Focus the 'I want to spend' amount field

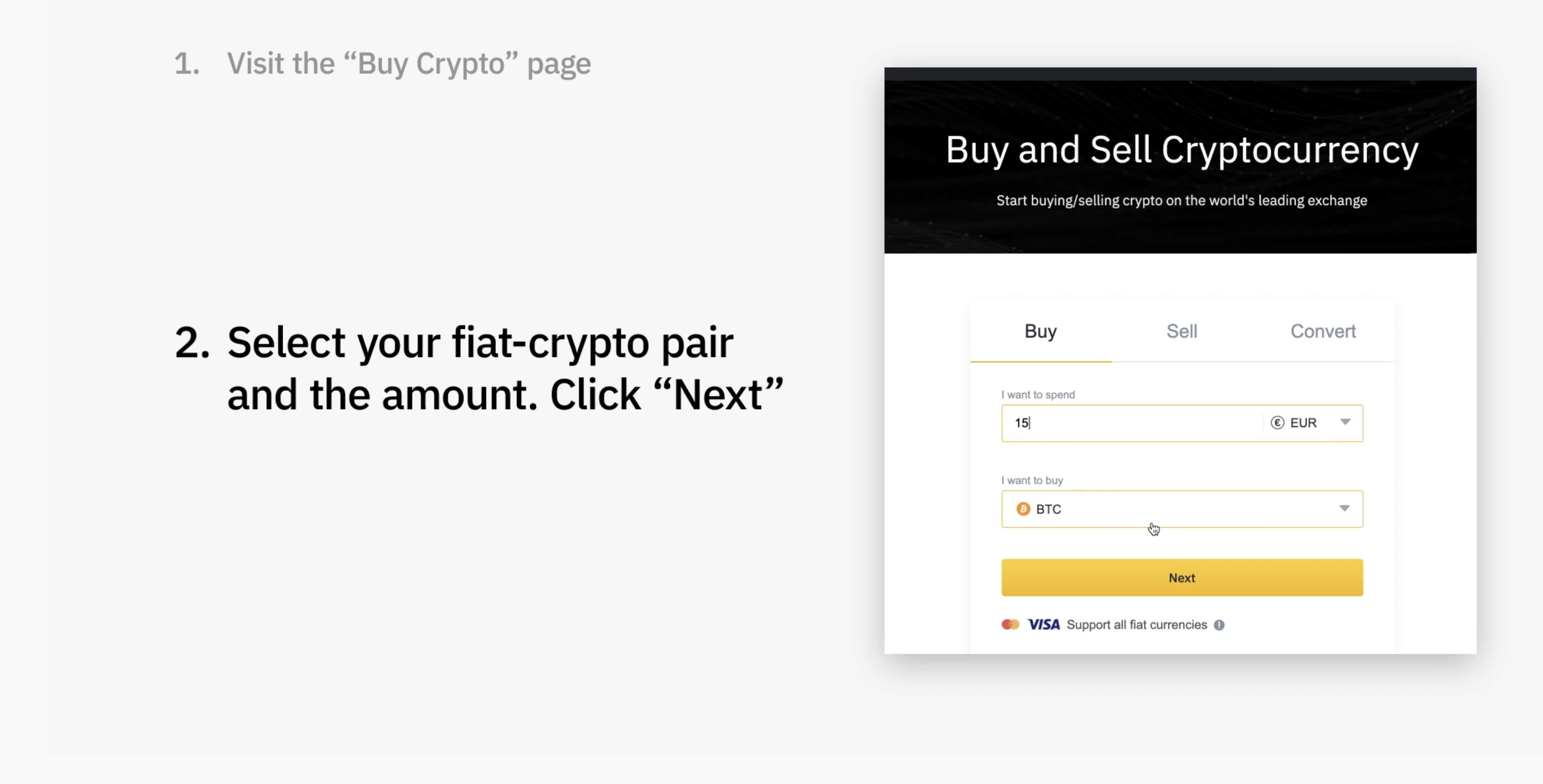coord(1132,423)
